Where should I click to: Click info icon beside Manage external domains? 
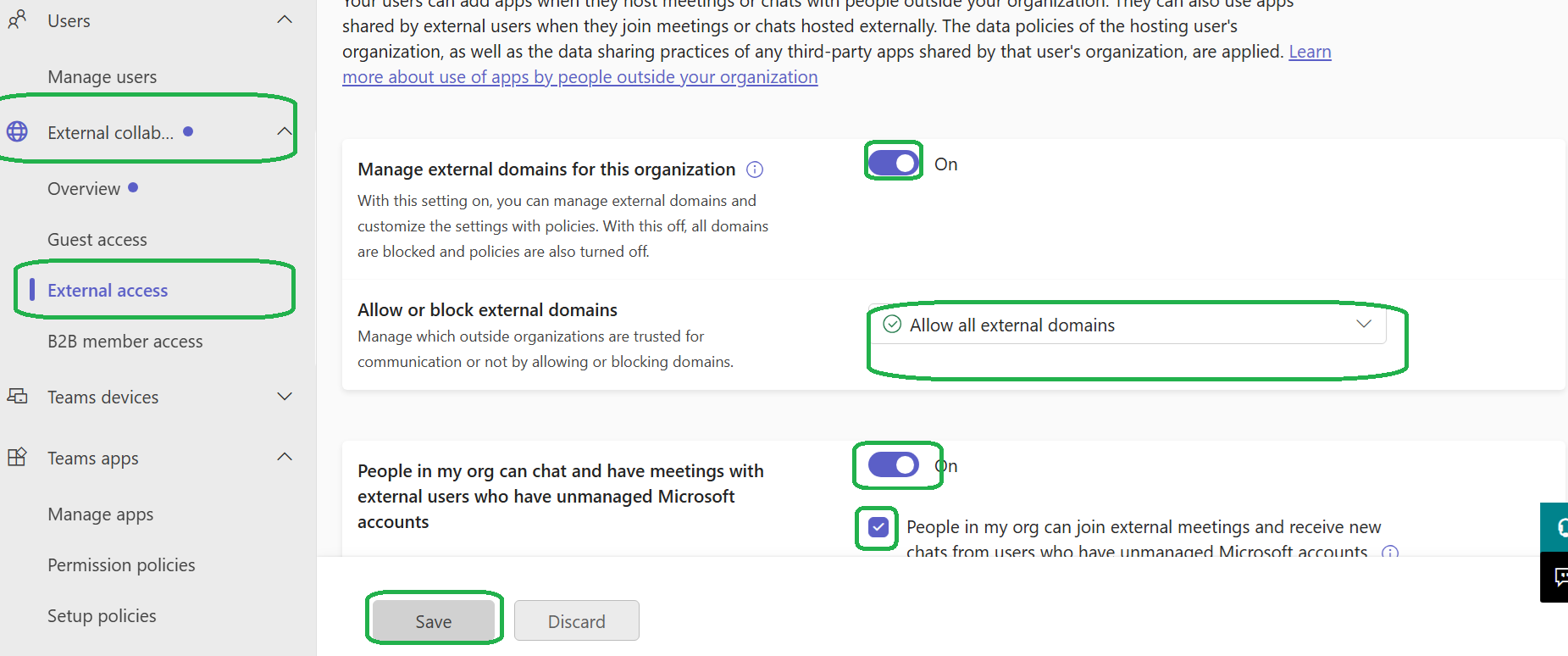(x=755, y=170)
